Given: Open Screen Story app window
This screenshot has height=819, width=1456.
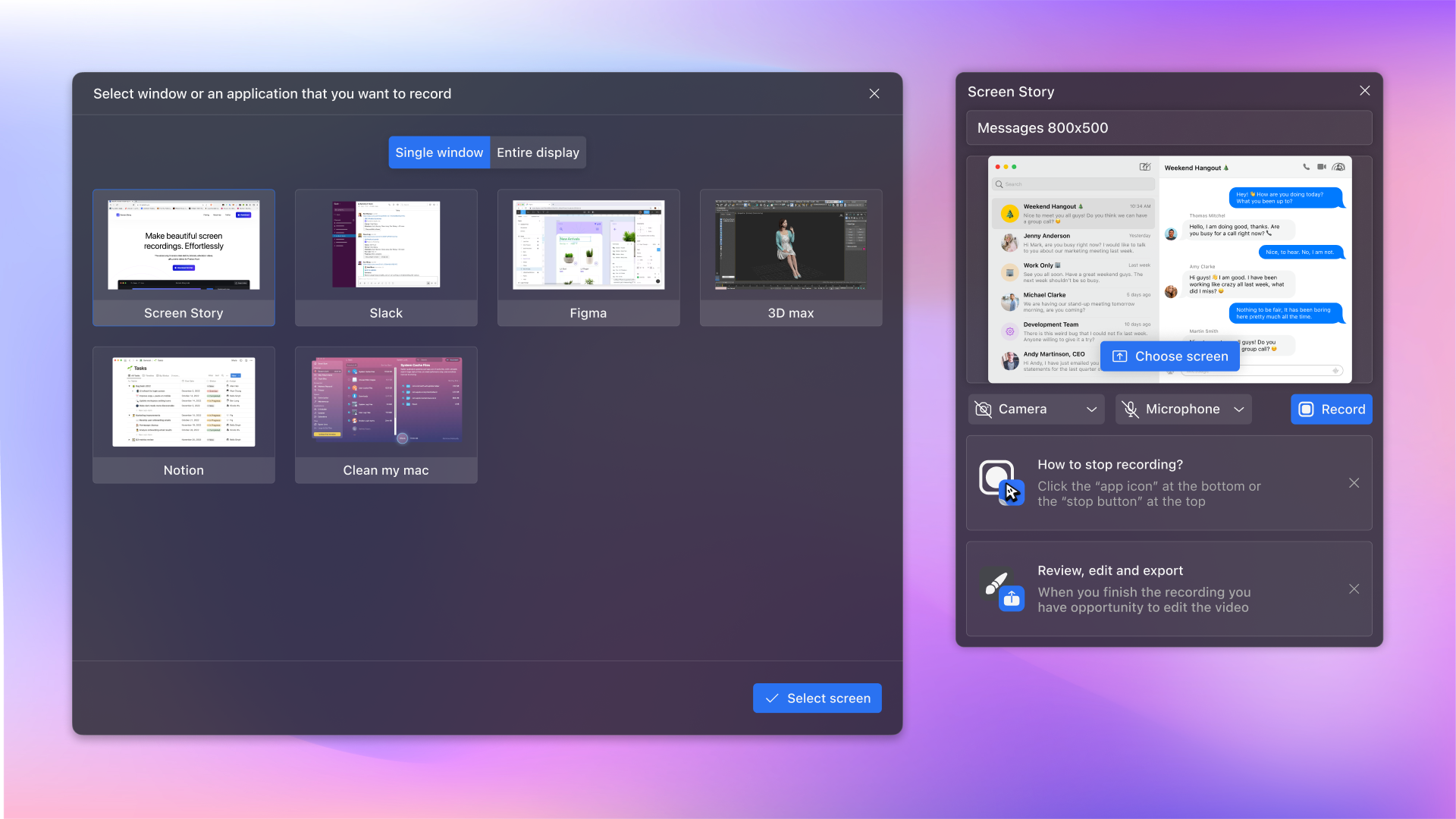Looking at the screenshot, I should pyautogui.click(x=183, y=256).
